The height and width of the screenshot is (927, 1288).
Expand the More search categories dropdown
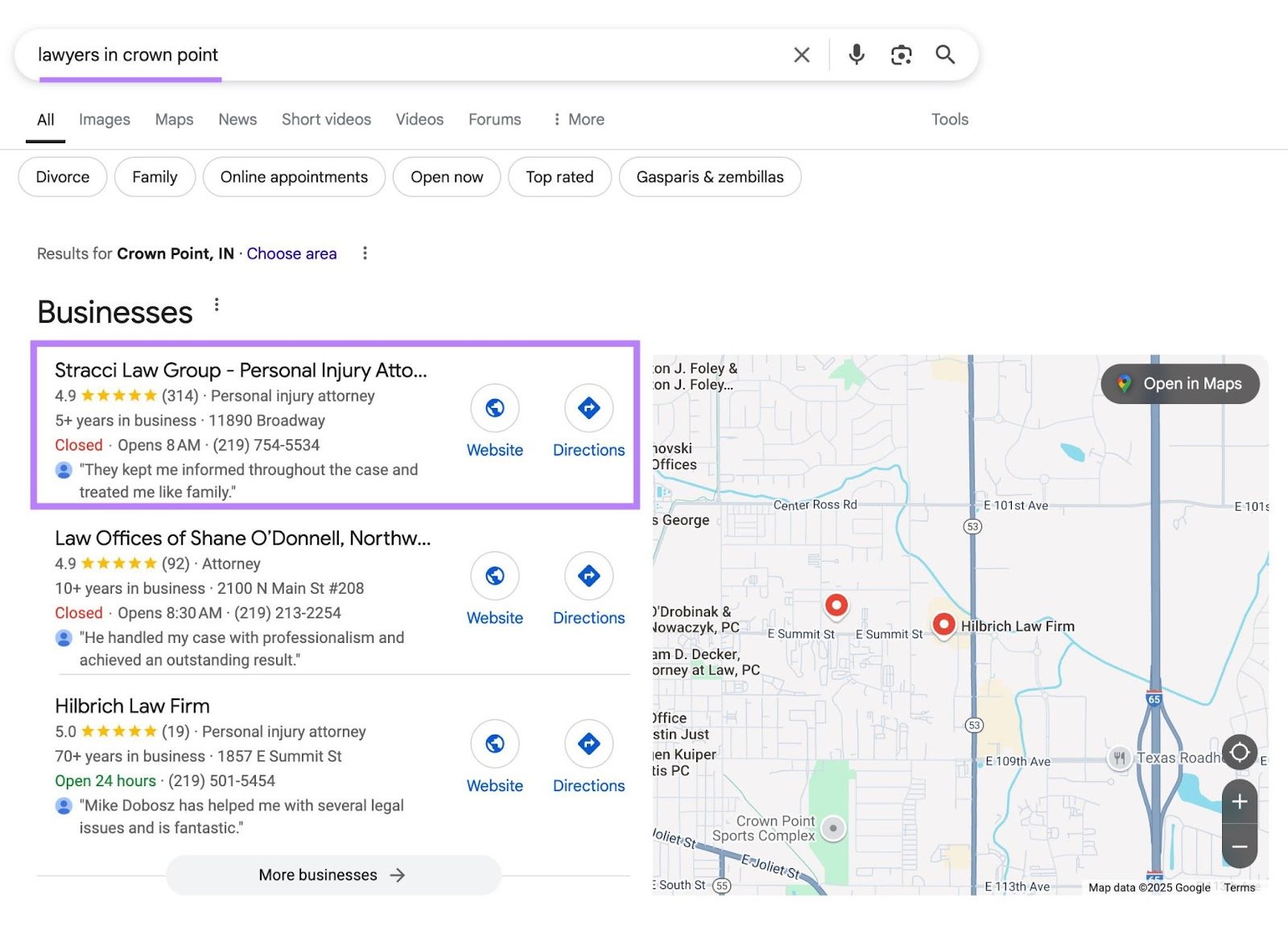(576, 118)
